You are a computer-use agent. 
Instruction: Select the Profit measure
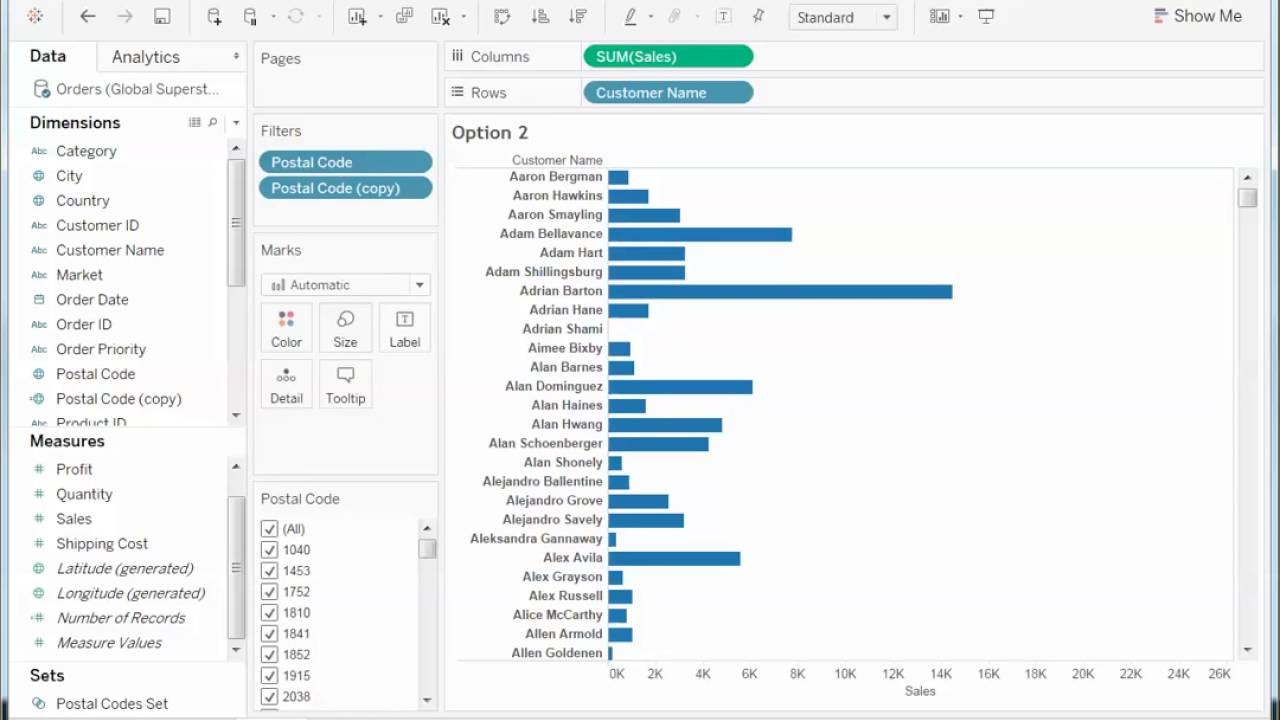coord(74,469)
